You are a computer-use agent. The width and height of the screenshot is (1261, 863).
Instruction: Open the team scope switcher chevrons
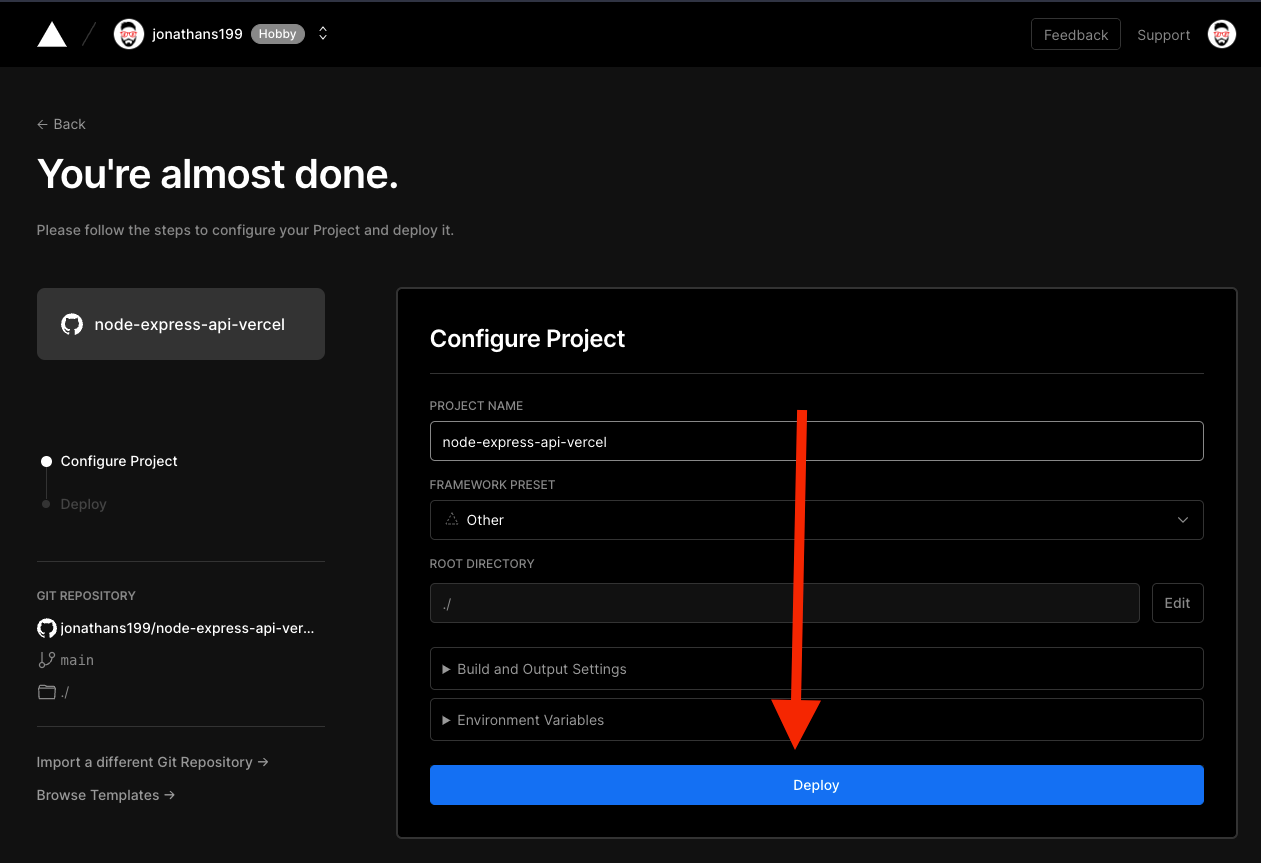coord(323,34)
